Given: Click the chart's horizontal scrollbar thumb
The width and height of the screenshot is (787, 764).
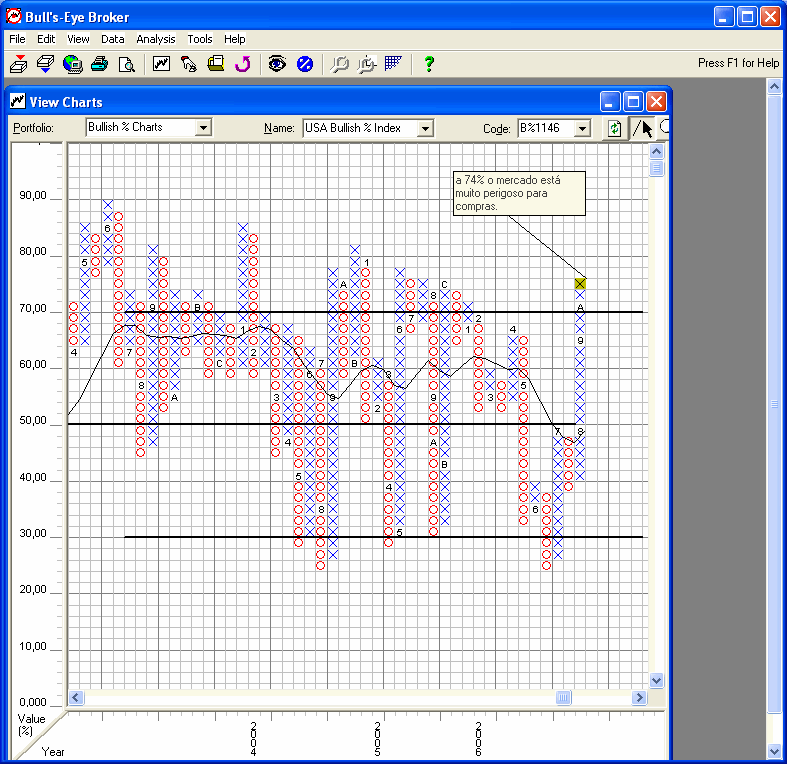Looking at the screenshot, I should [564, 697].
